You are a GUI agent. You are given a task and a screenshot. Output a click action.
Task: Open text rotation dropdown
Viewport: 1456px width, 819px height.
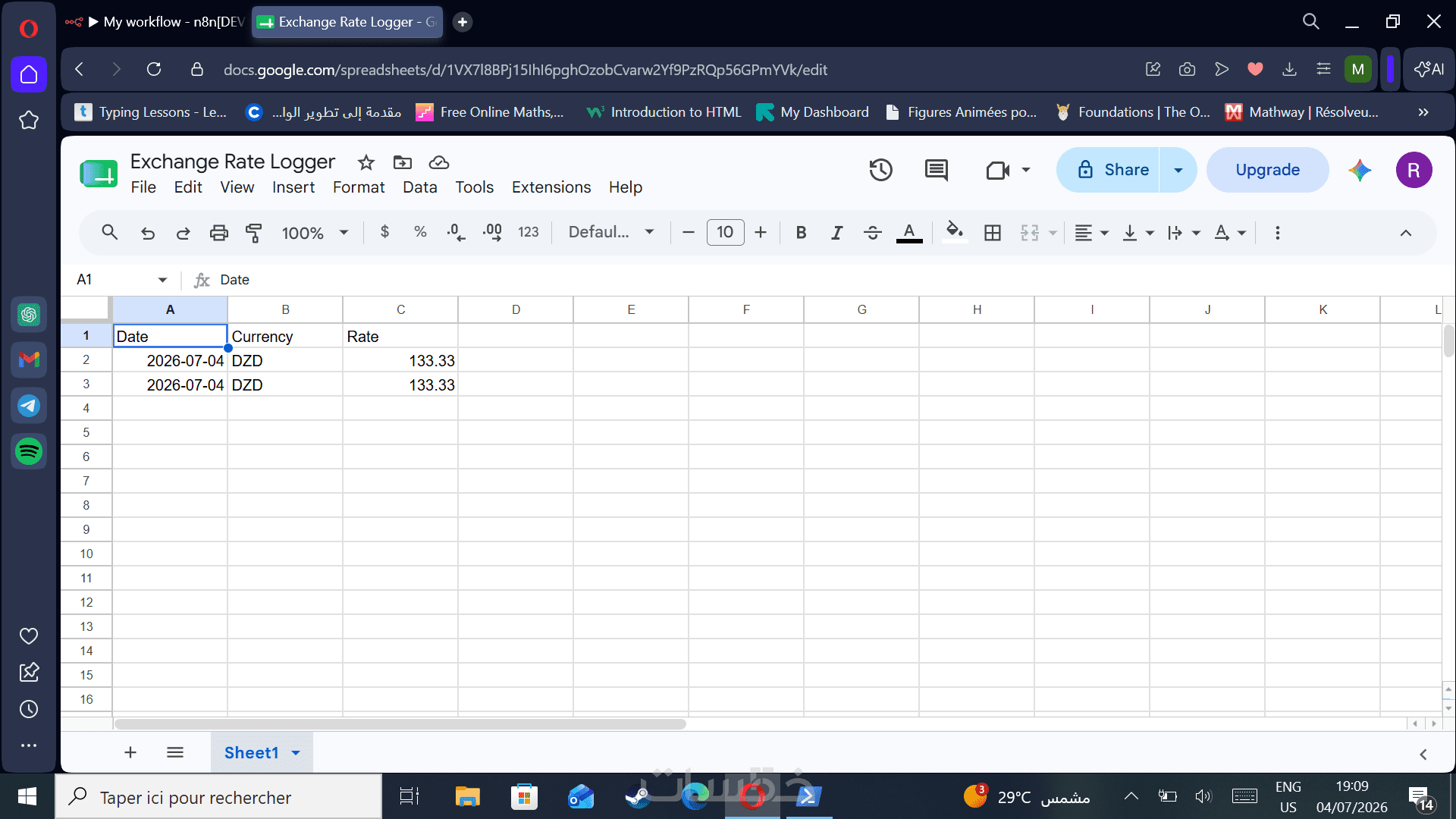1230,233
